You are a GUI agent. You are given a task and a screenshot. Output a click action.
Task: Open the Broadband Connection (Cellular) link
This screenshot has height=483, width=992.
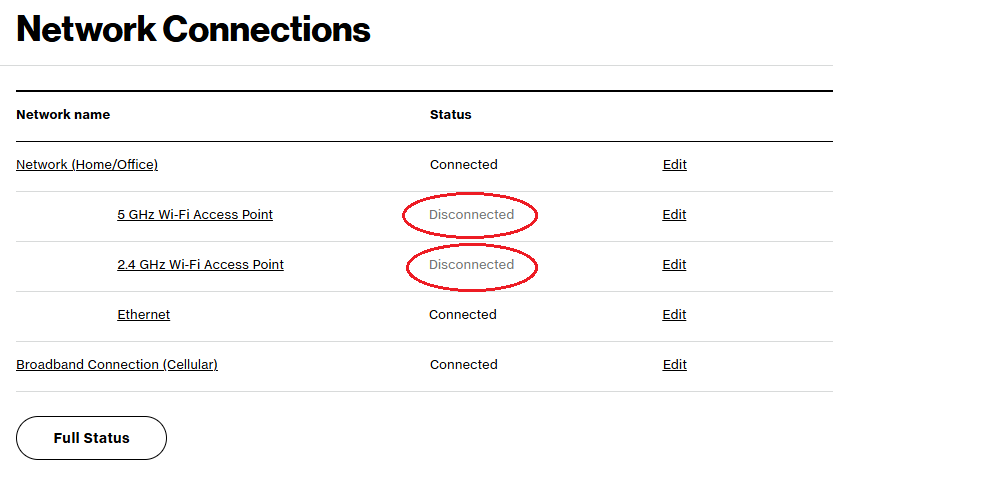click(x=117, y=365)
